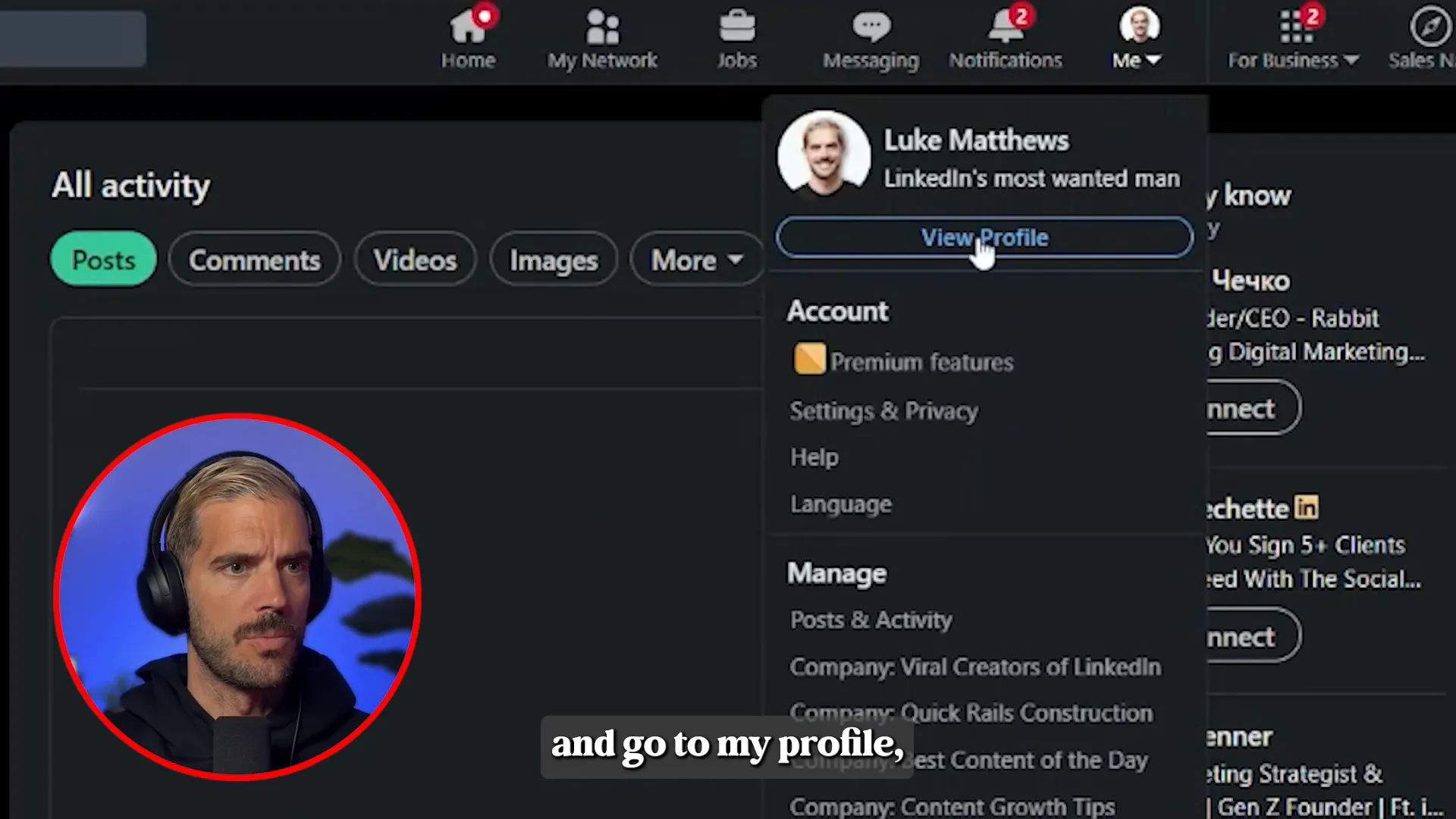Image resolution: width=1456 pixels, height=819 pixels.
Task: Click the headline "LinkedIn's most wanted man"
Action: [1031, 178]
